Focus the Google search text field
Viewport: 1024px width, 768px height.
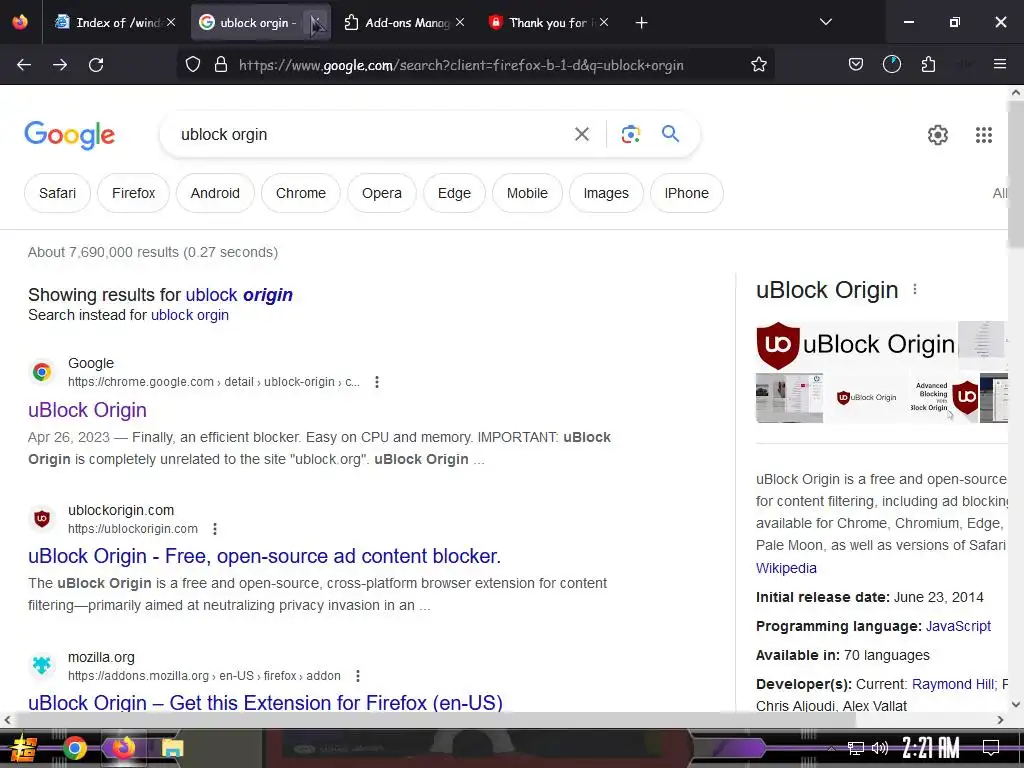[369, 135]
